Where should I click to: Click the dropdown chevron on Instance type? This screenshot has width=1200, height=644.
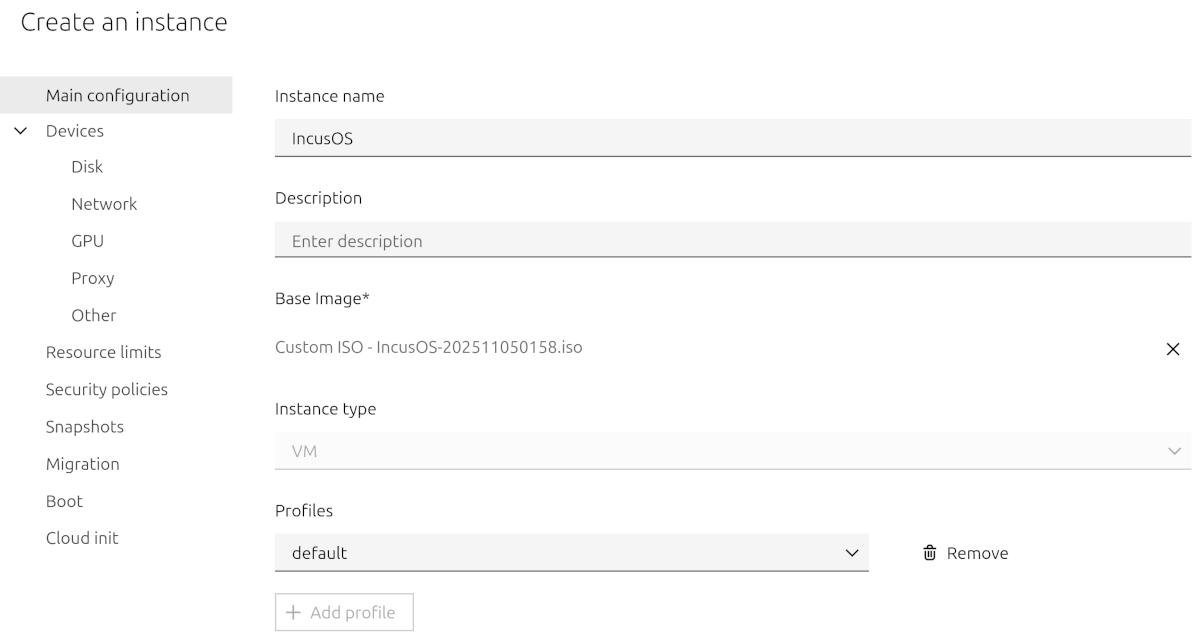[1176, 450]
